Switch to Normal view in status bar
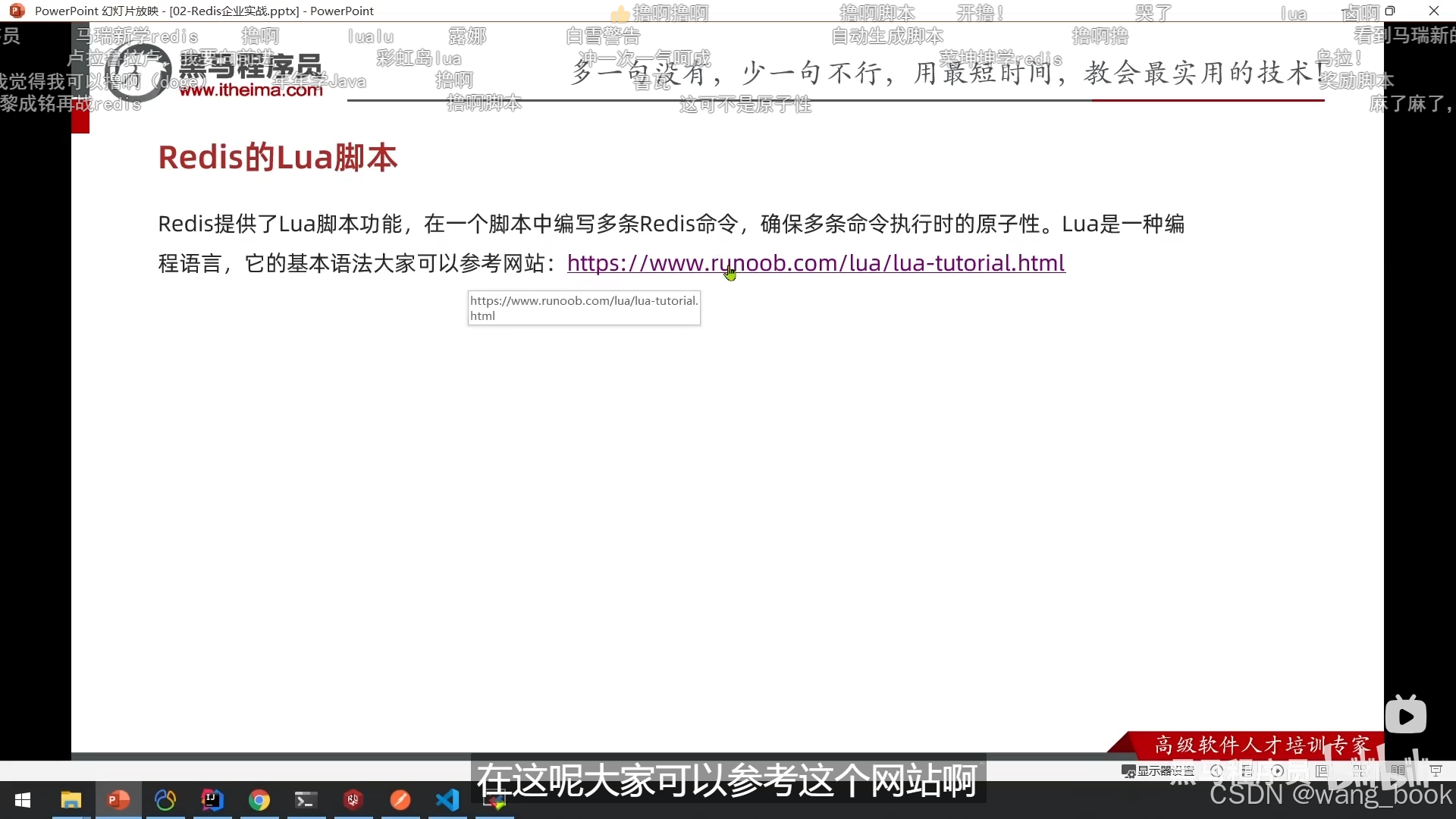Screen dimensions: 1456x819 click(x=1321, y=770)
